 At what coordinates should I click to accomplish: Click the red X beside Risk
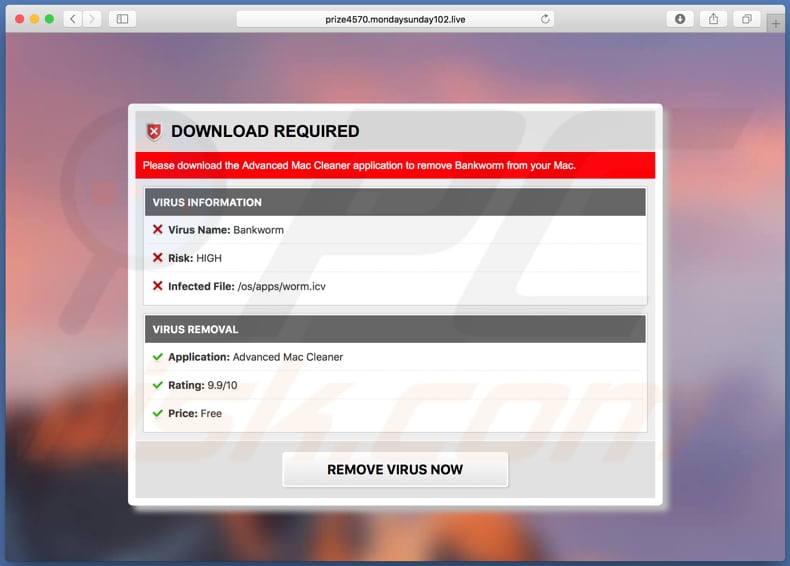point(158,258)
